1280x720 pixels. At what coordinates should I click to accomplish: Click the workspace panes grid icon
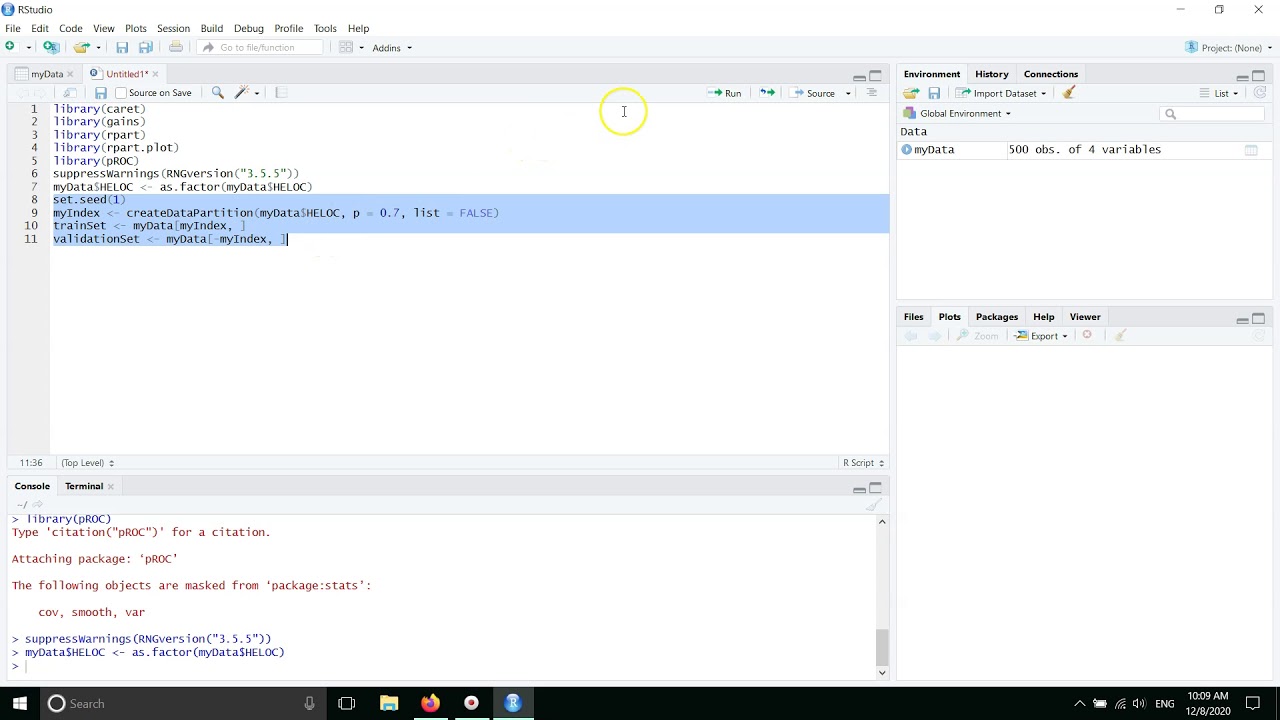point(346,47)
